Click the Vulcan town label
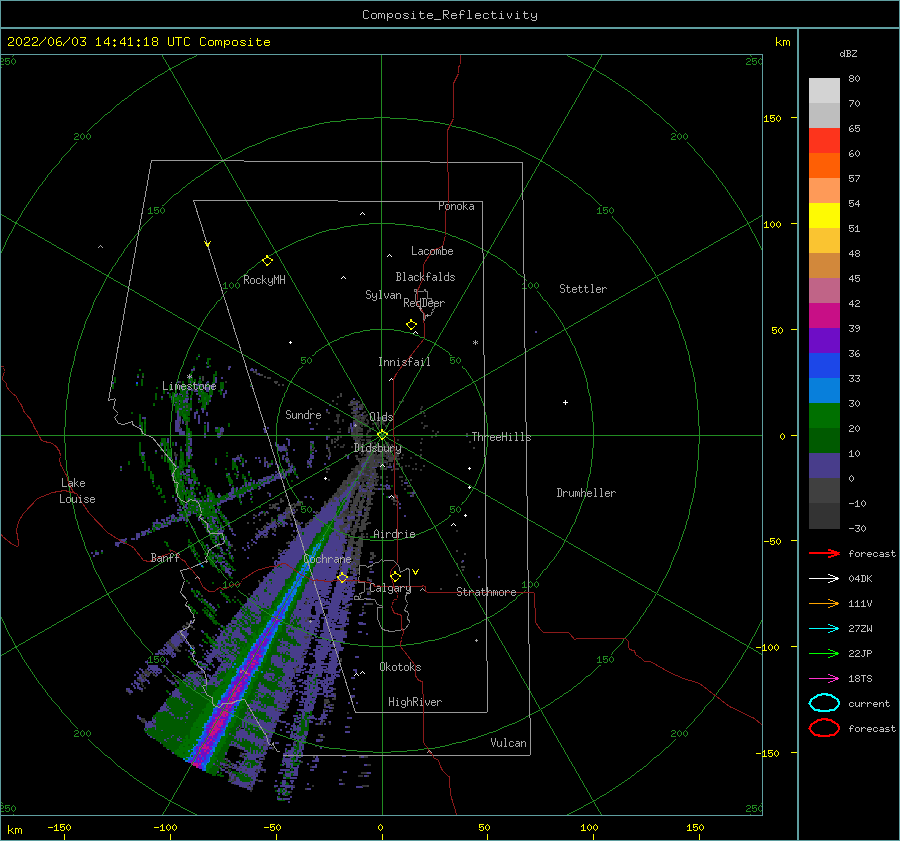This screenshot has height=841, width=900. [x=508, y=743]
